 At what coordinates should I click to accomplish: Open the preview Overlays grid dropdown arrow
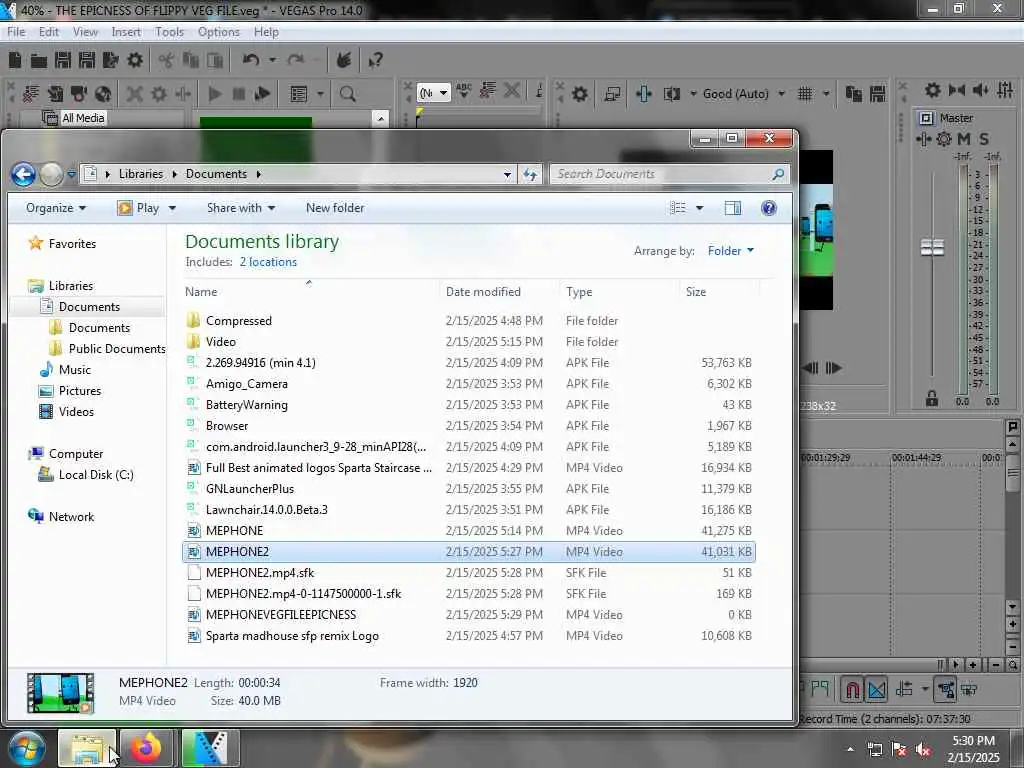(826, 94)
